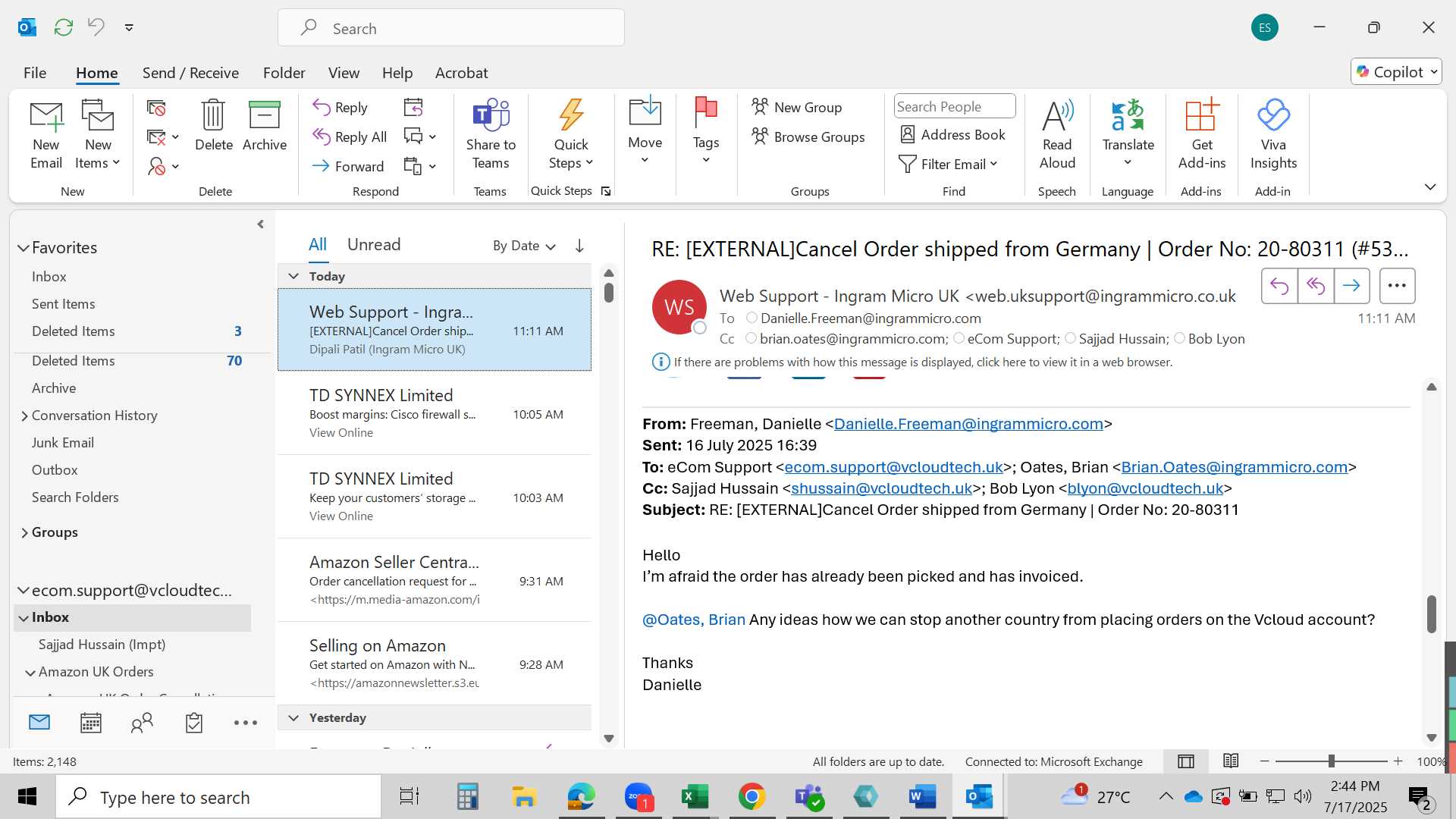
Task: Click Browse Groups button
Action: 808,136
